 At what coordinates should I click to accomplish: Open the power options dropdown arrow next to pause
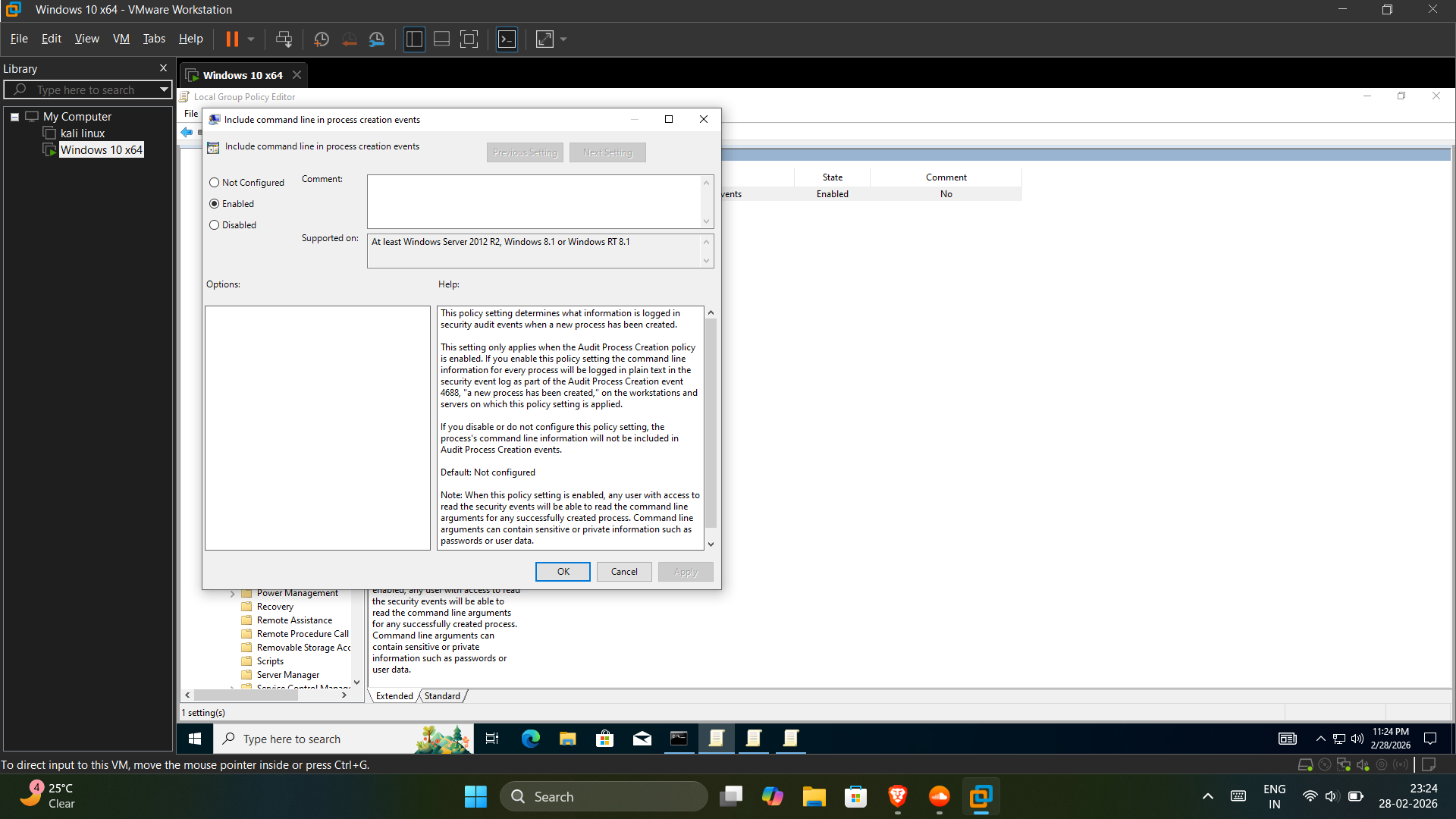click(251, 39)
